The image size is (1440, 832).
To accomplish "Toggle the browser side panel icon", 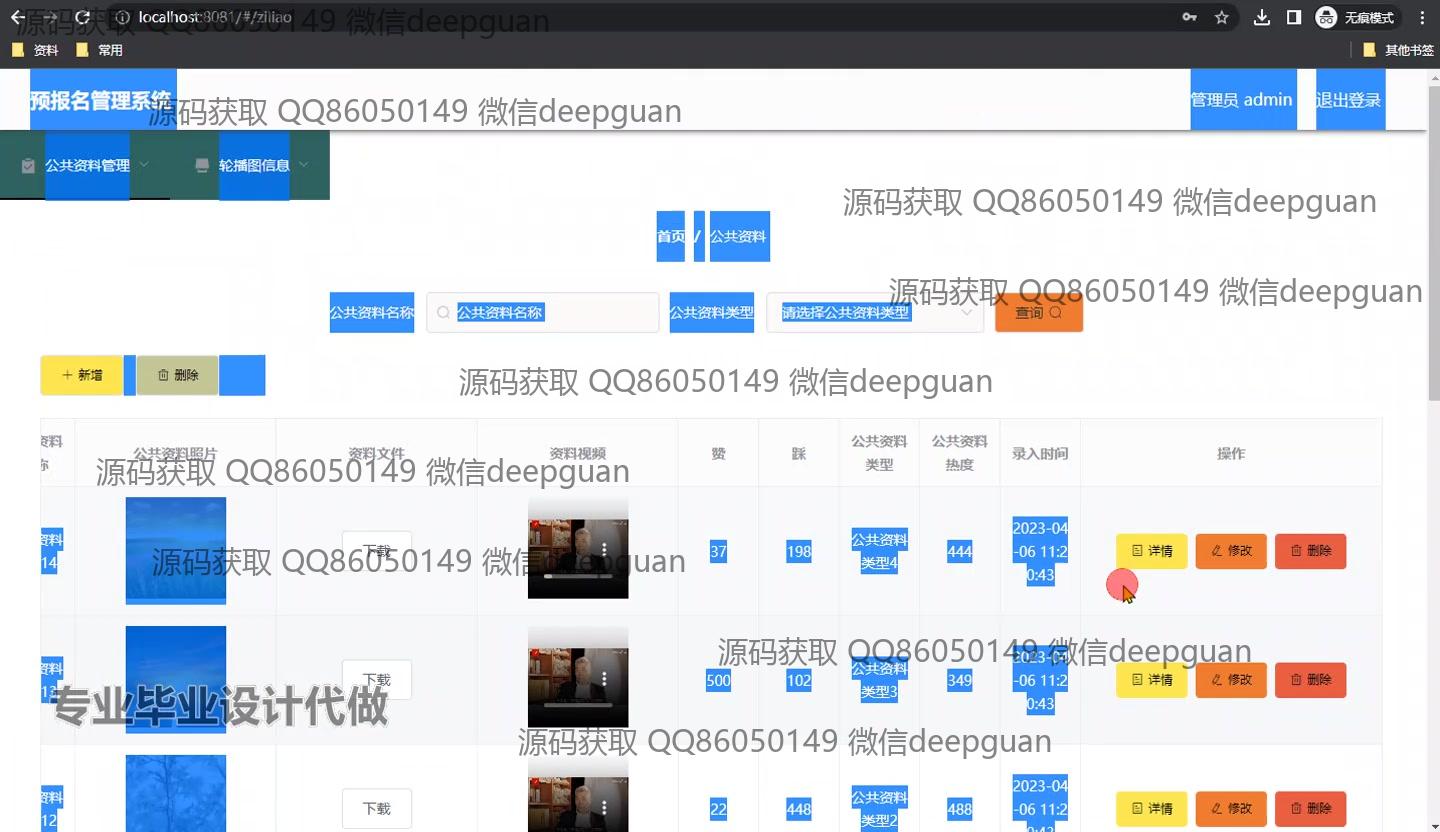I will point(1293,17).
